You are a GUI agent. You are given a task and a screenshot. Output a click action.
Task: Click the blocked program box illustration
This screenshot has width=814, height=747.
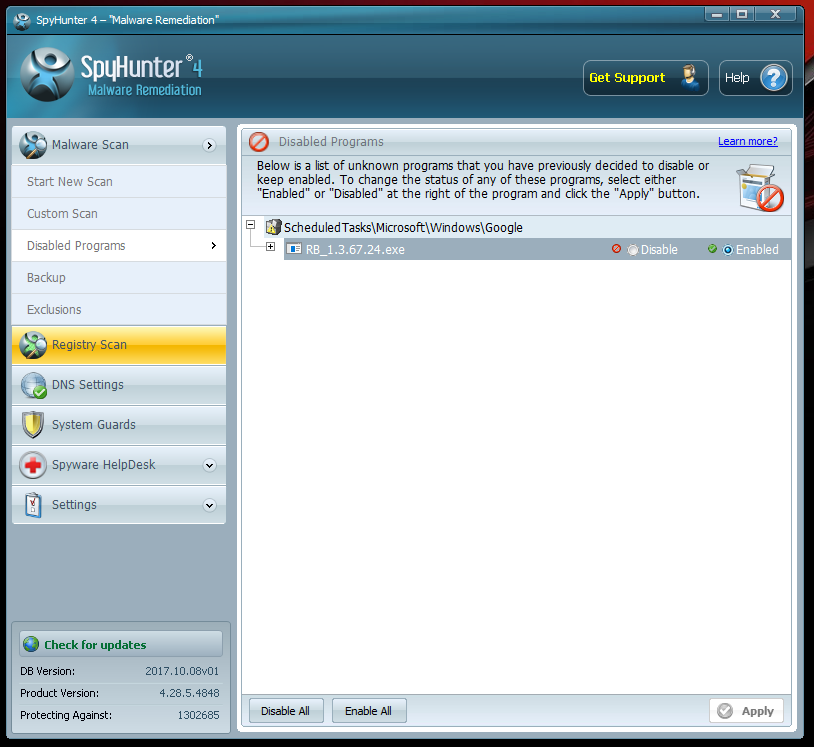(759, 187)
